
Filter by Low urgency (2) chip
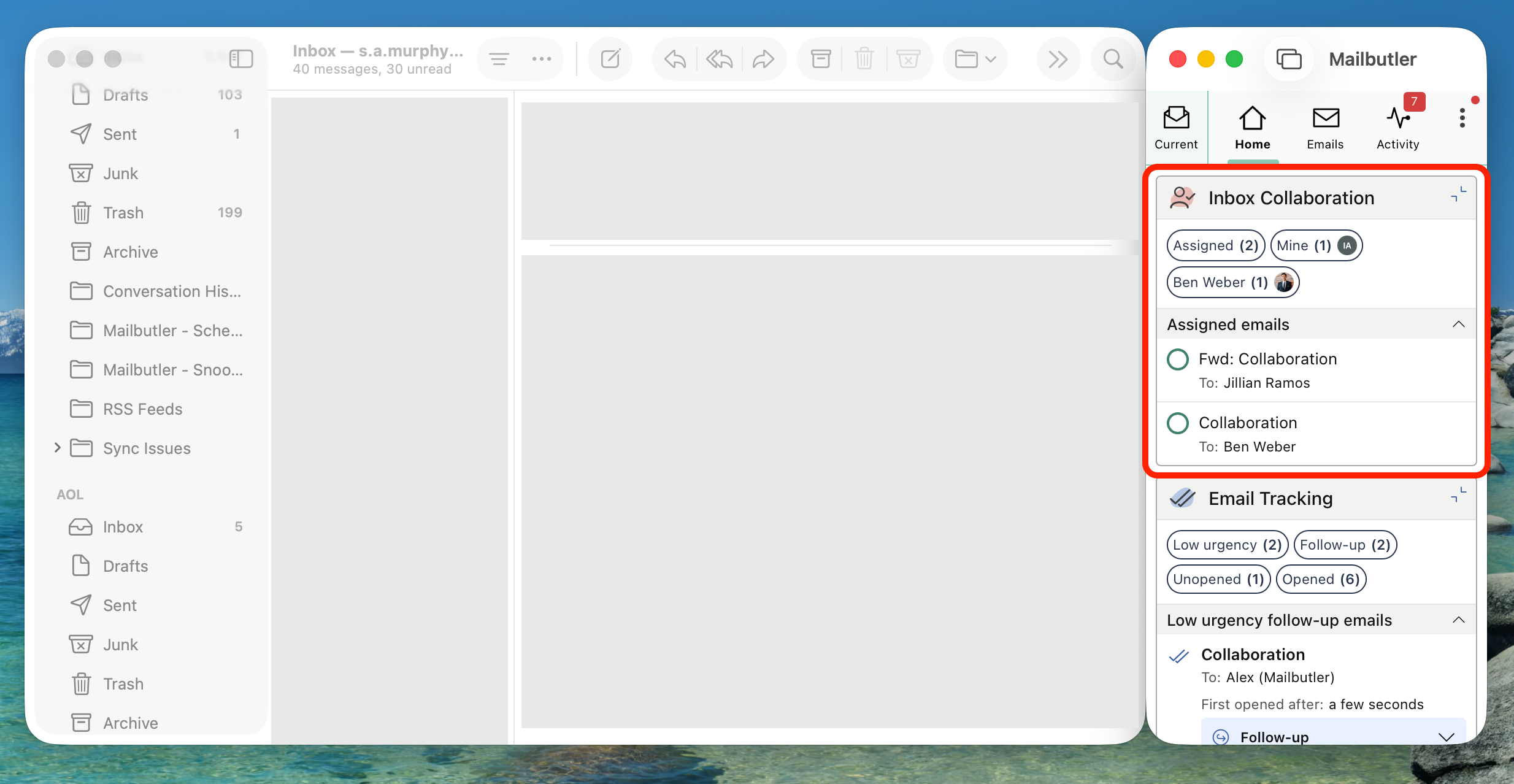(1227, 545)
